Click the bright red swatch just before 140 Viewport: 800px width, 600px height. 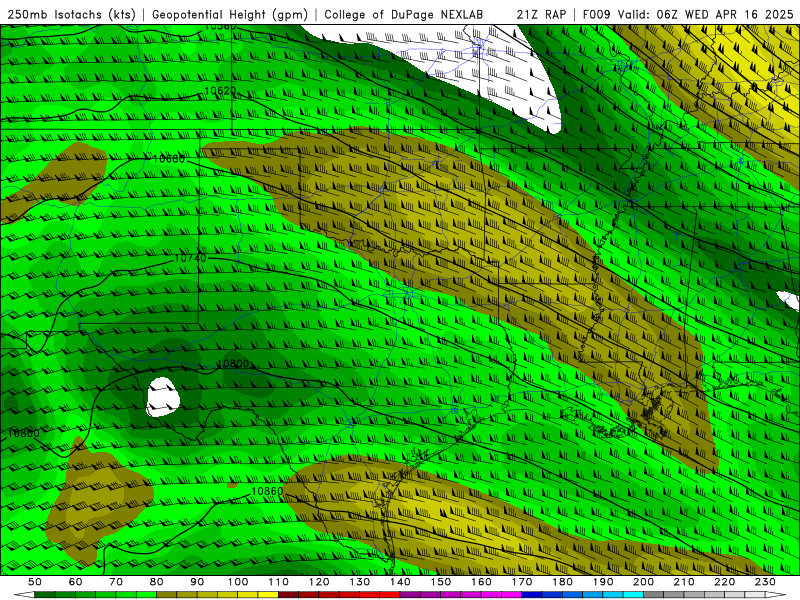click(x=390, y=595)
